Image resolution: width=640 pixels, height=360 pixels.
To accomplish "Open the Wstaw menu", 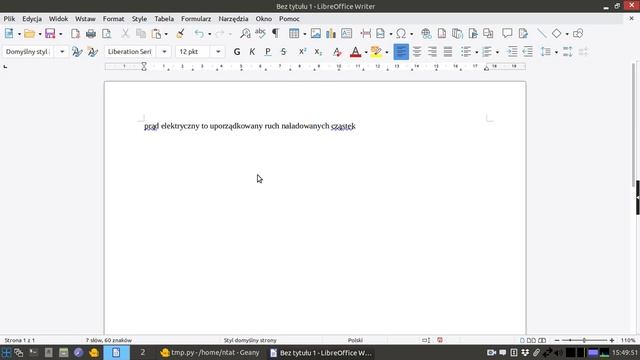I will 85,19.
